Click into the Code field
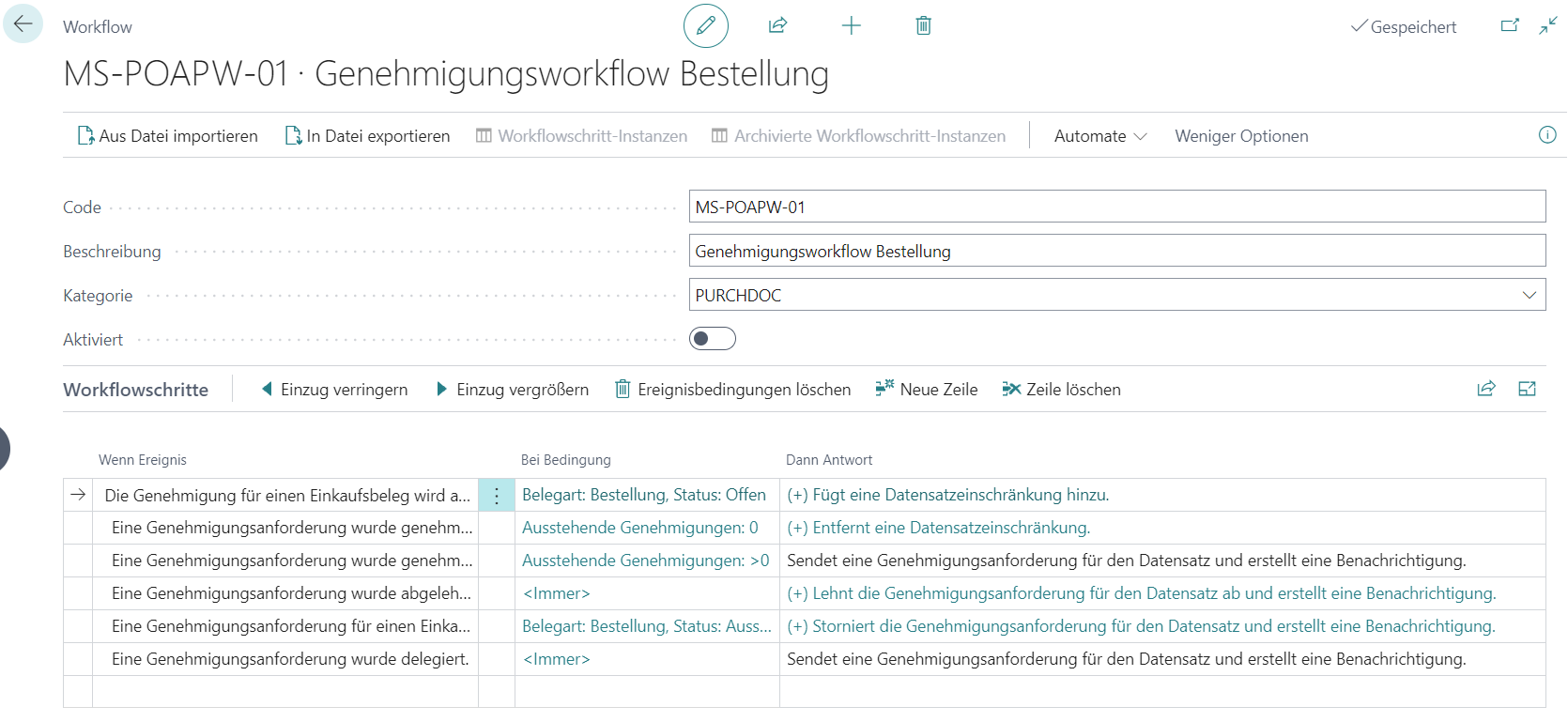 click(x=1117, y=207)
